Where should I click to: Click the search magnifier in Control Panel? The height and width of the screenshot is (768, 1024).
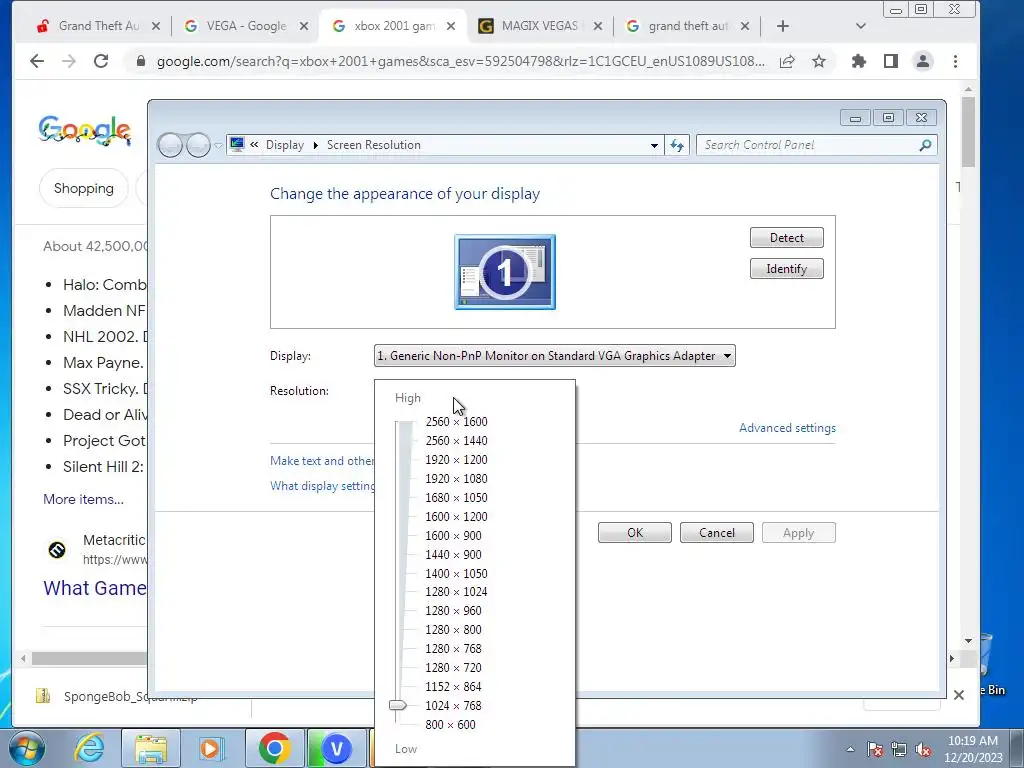pos(925,145)
